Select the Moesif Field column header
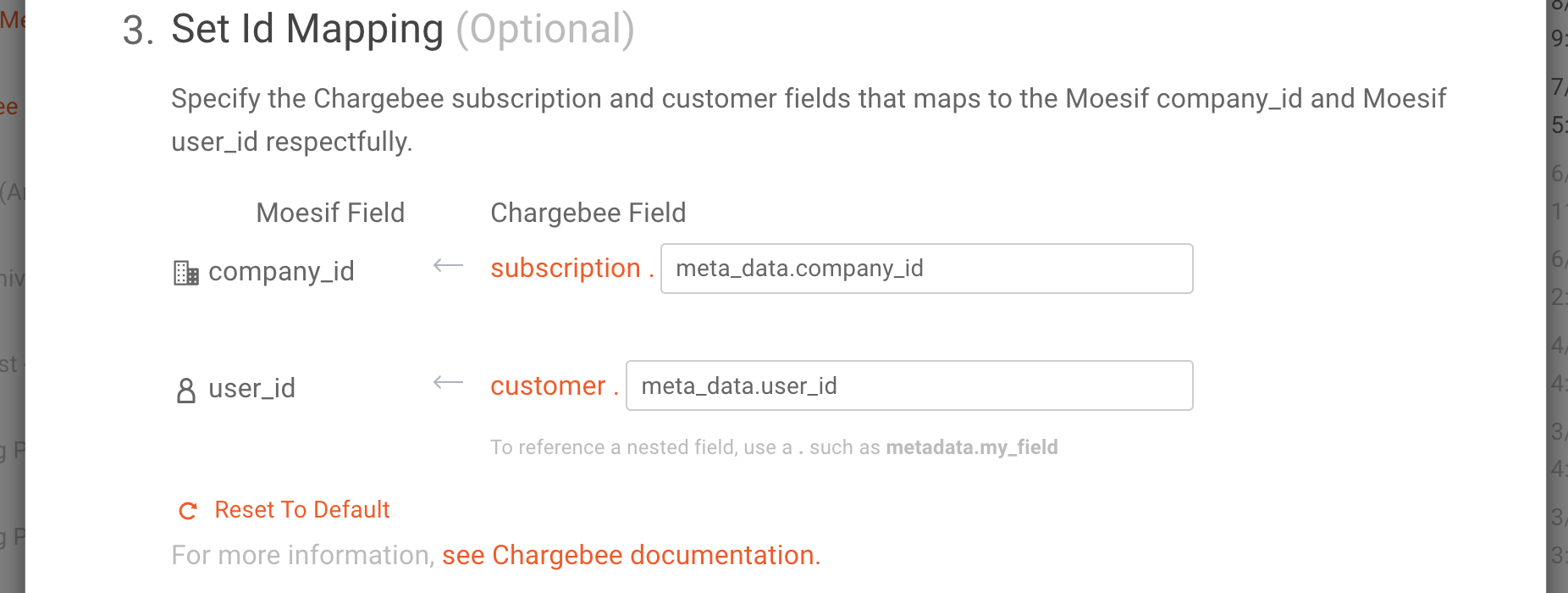Image resolution: width=1568 pixels, height=593 pixels. [x=330, y=213]
